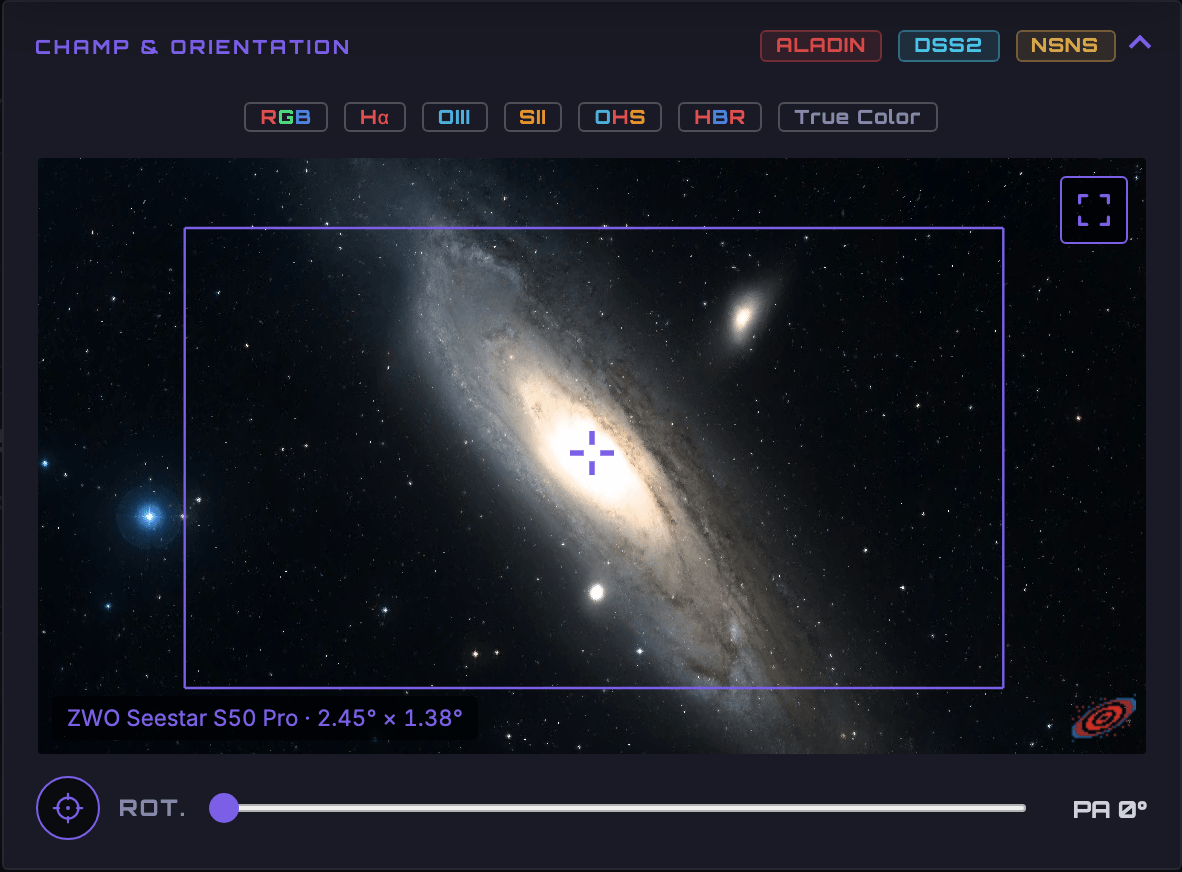Click the ROT. label
The image size is (1182, 872).
click(x=152, y=808)
